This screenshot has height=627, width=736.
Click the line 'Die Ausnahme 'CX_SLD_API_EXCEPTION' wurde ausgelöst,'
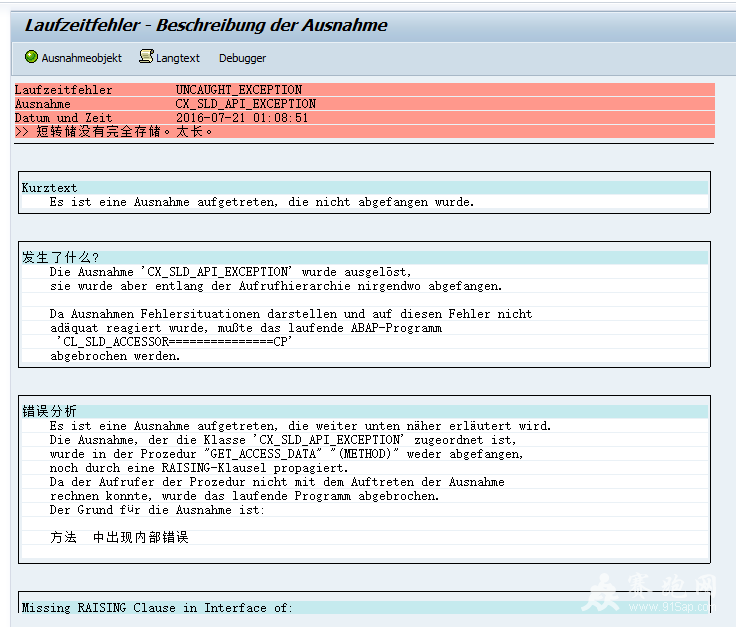tap(230, 272)
